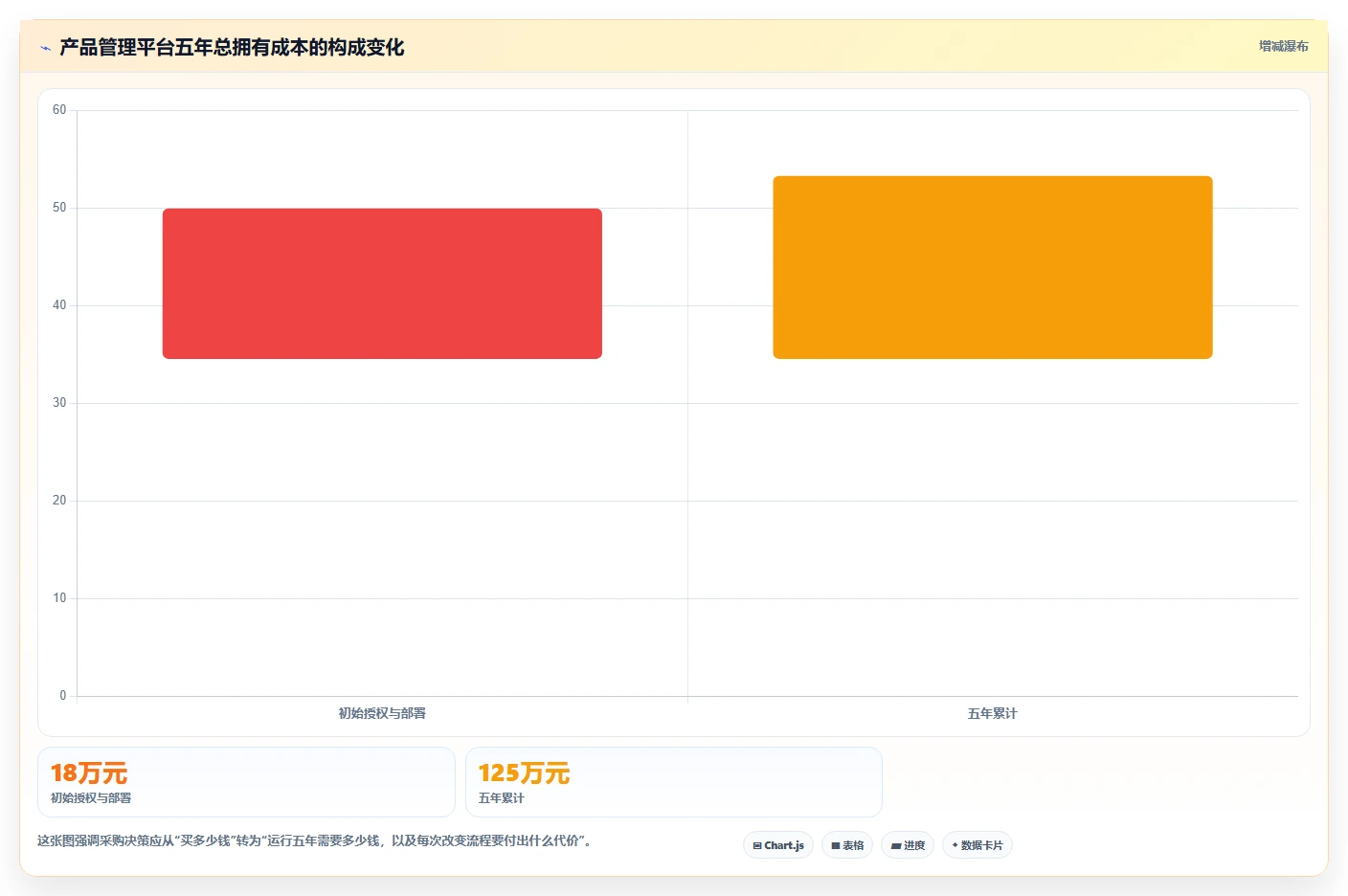The height and width of the screenshot is (896, 1348).
Task: Click the 数据卡片 tag
Action: click(977, 845)
